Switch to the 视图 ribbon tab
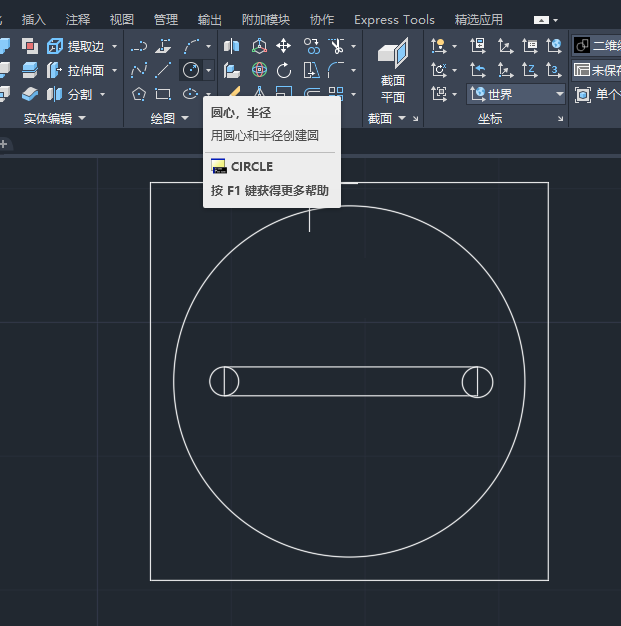Image resolution: width=621 pixels, height=626 pixels. (x=122, y=20)
